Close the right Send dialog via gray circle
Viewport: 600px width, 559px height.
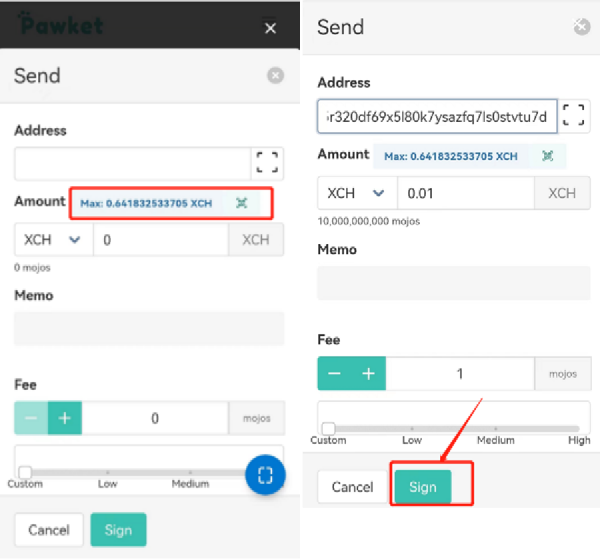582,27
